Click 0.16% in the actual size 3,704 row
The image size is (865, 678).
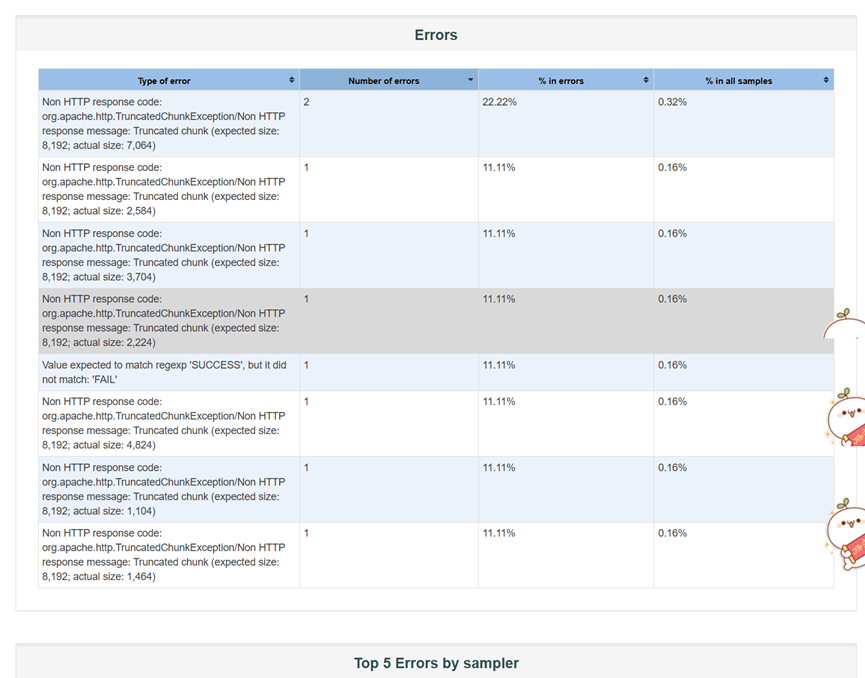pos(672,234)
